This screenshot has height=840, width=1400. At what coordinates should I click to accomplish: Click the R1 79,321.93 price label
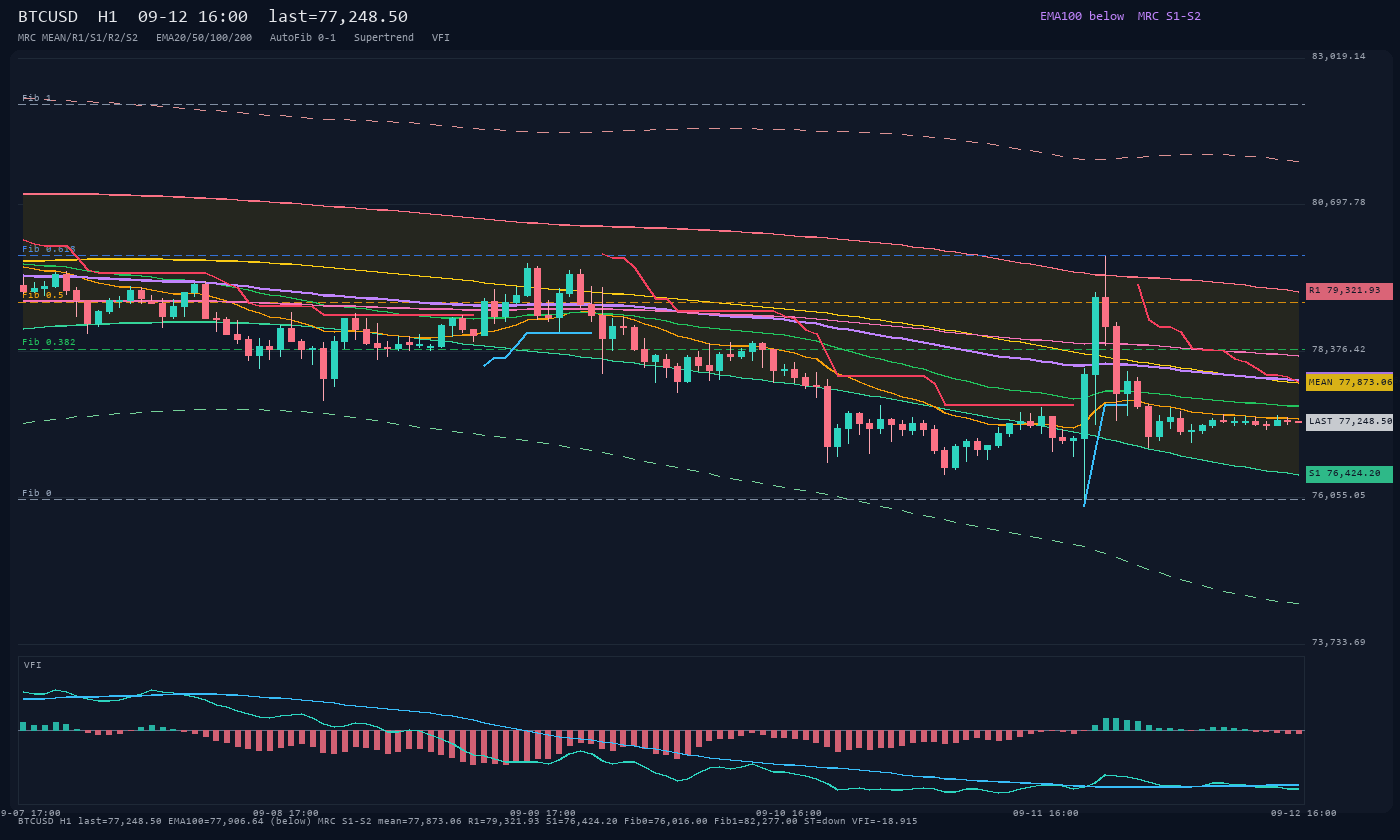[x=1349, y=290]
